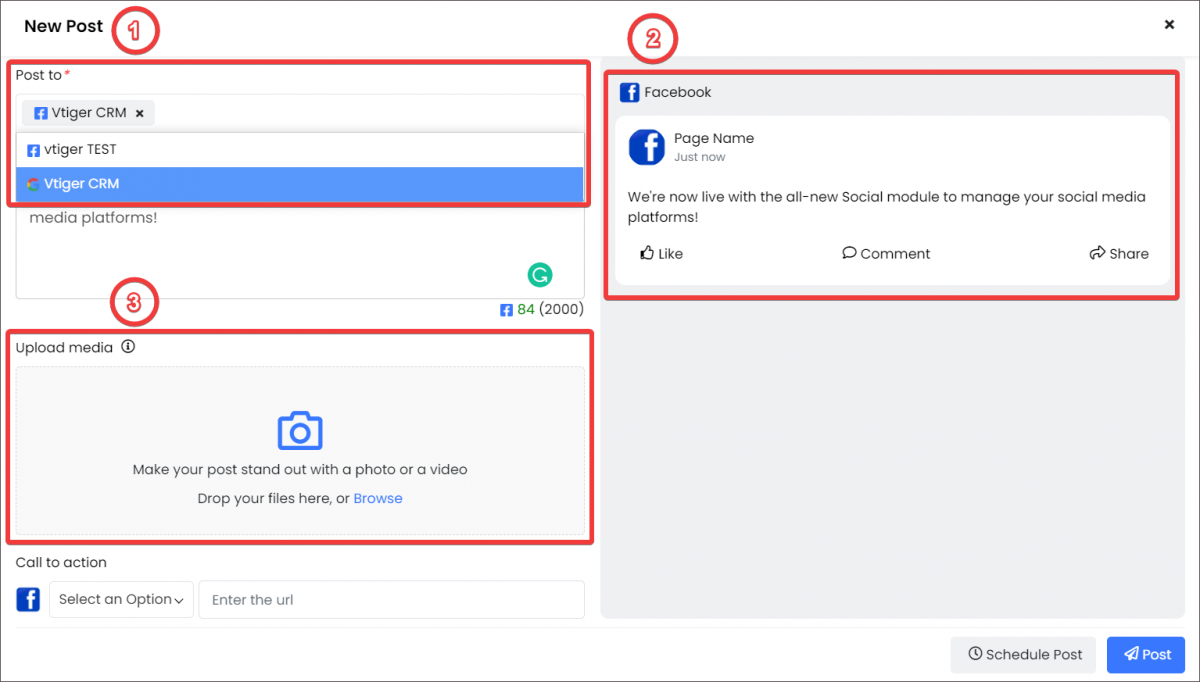Image resolution: width=1200 pixels, height=682 pixels.
Task: Close the New Post dialog
Action: click(1169, 24)
